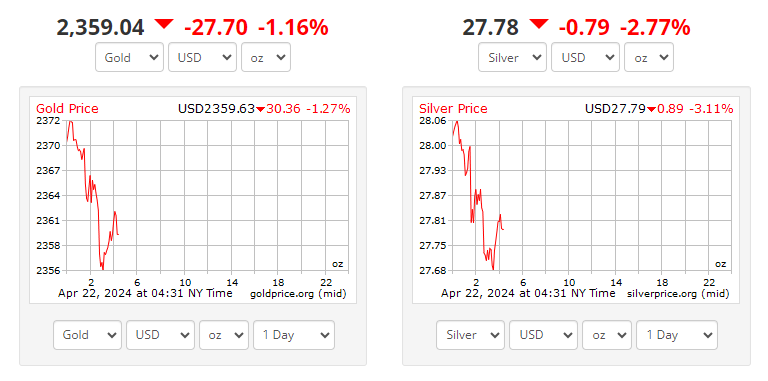Open the oz dropdown beneath the gold chart

[224, 335]
